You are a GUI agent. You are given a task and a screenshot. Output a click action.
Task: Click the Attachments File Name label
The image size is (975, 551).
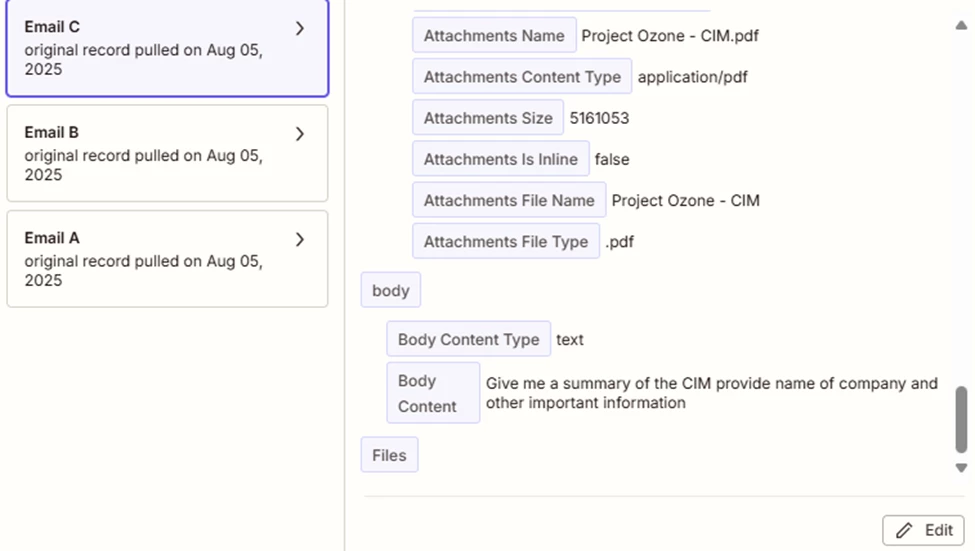tap(509, 200)
